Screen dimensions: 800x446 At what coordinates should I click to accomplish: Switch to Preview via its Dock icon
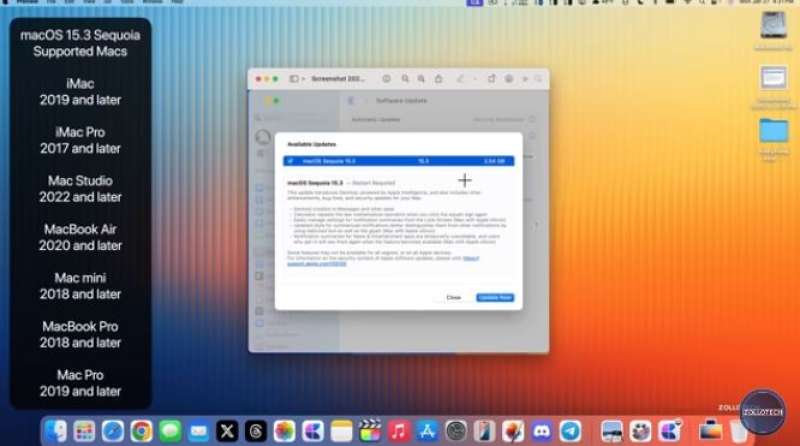(x=611, y=432)
